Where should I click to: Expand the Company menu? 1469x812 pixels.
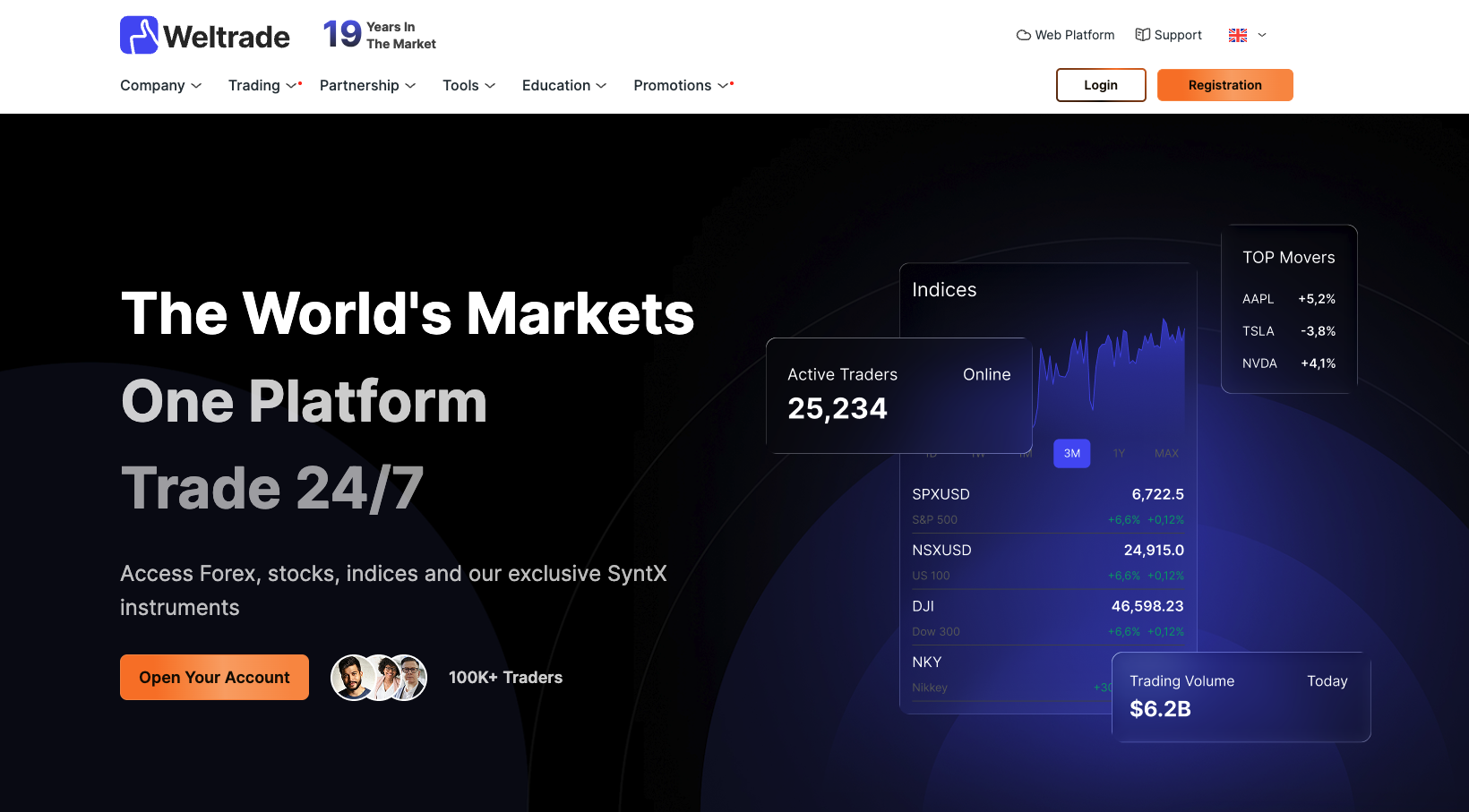click(x=161, y=85)
